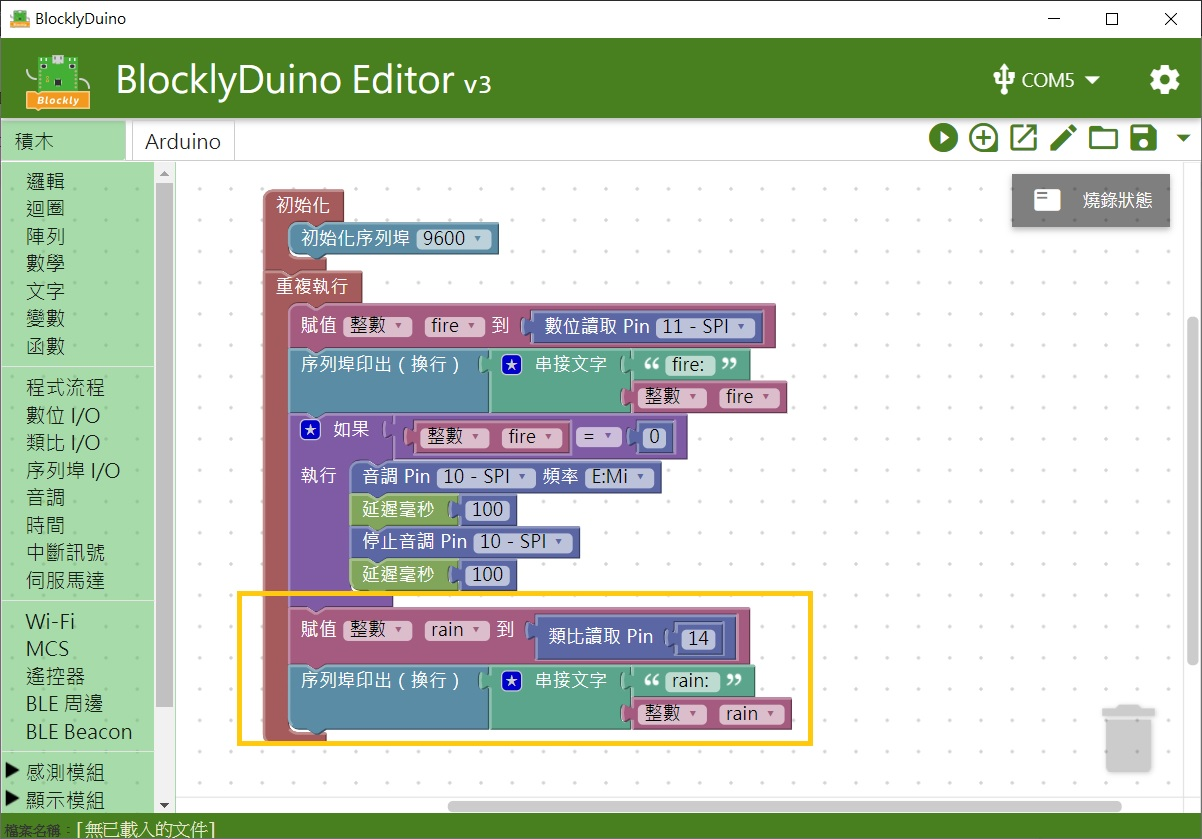Select the 伺服馬達 category
Viewport: 1202px width, 839px height.
65,580
